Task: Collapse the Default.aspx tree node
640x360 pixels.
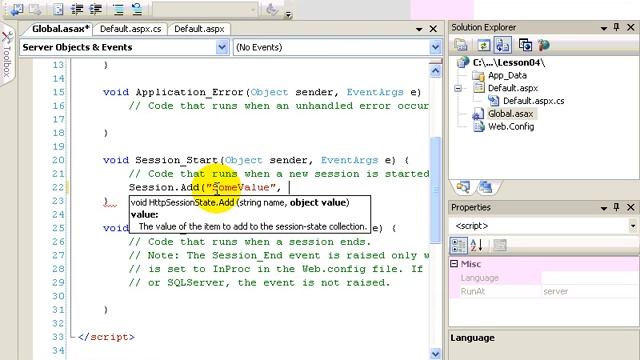Action: coord(458,88)
